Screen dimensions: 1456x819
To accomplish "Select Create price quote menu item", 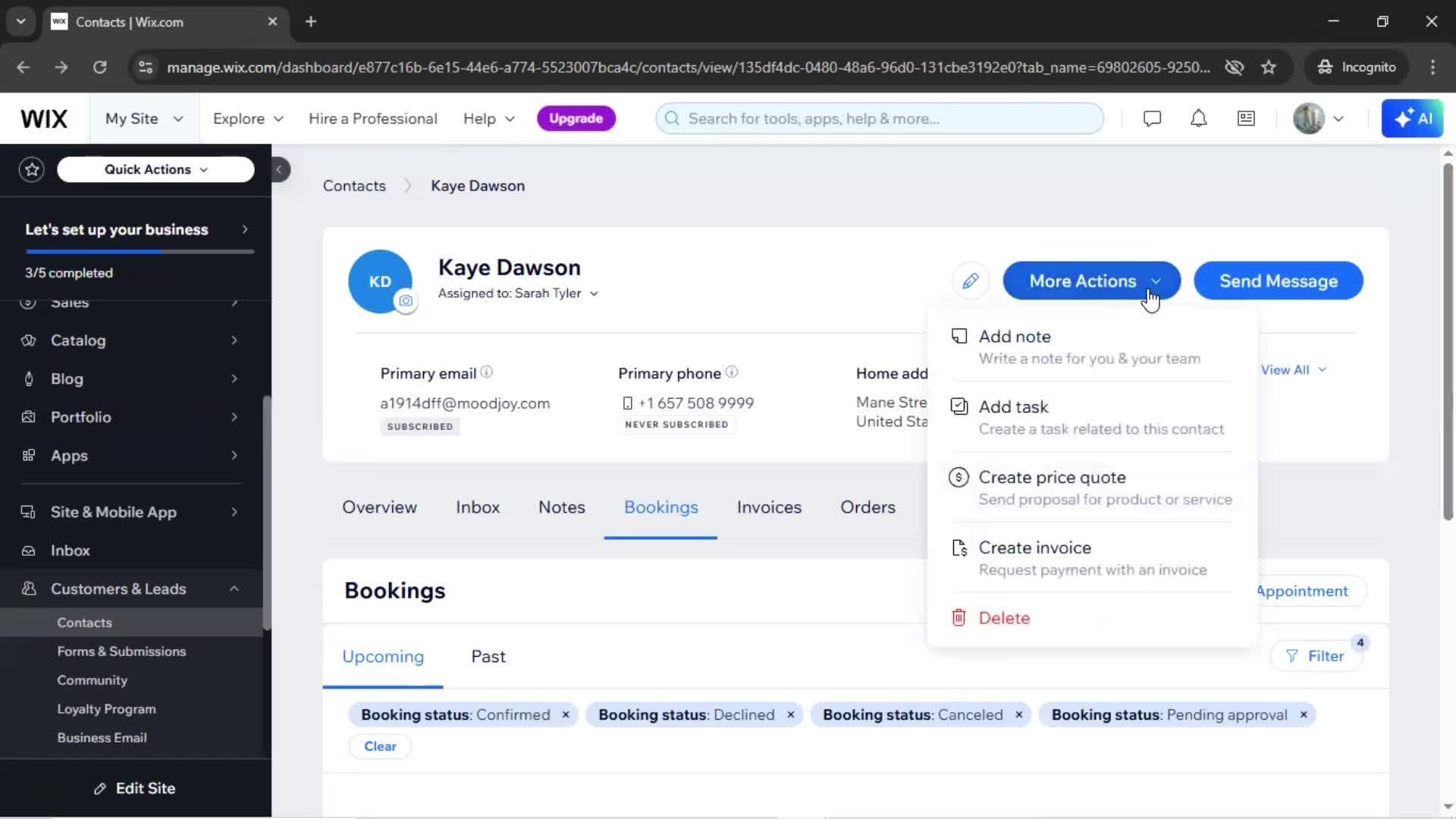I will [1091, 488].
